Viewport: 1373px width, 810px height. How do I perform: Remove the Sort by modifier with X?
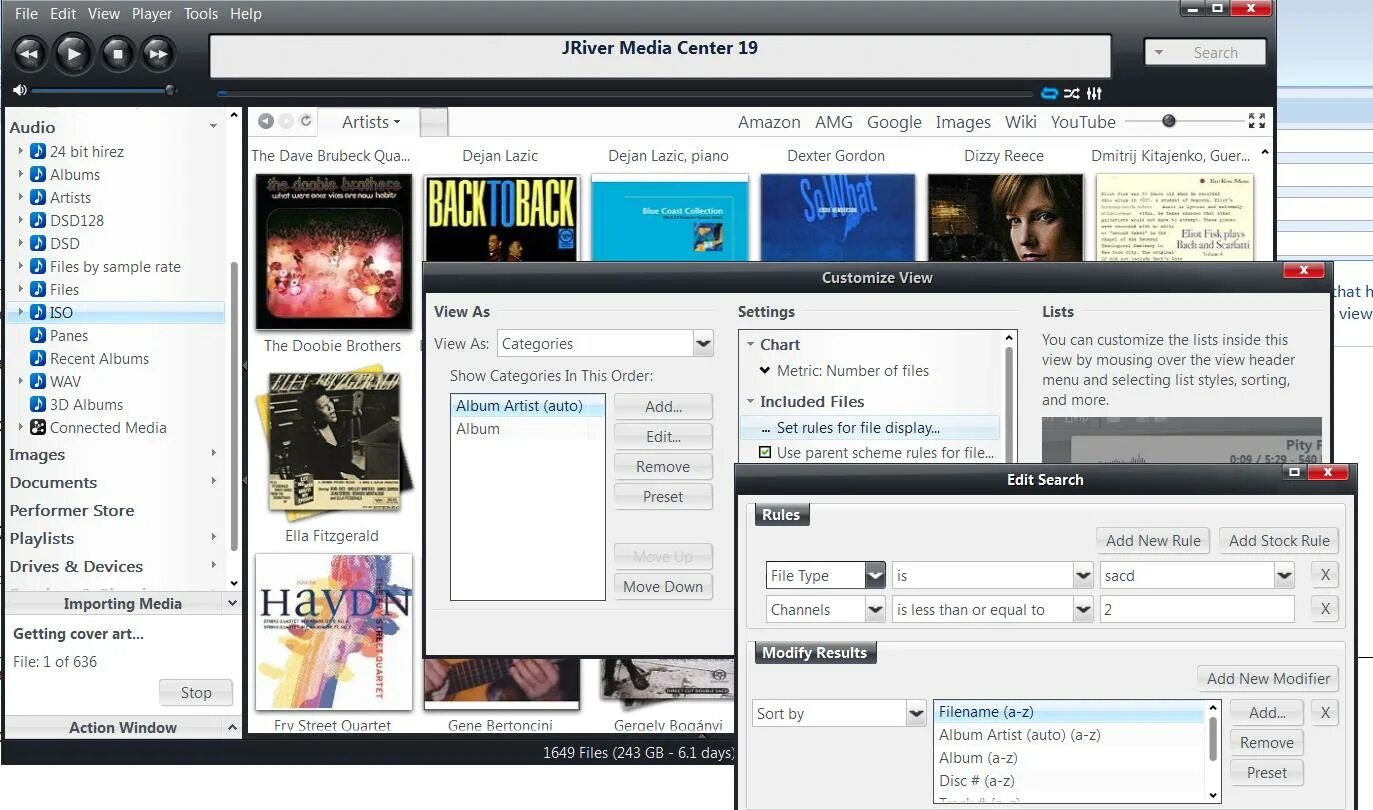pyautogui.click(x=1325, y=713)
